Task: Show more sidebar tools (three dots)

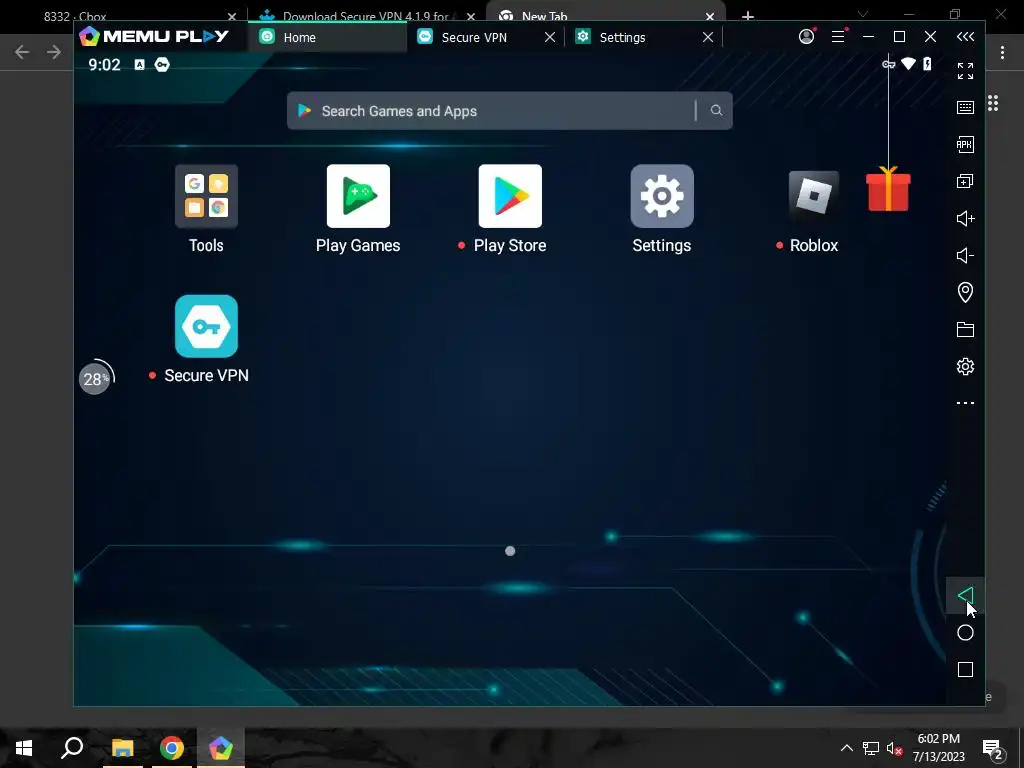Action: coord(965,403)
